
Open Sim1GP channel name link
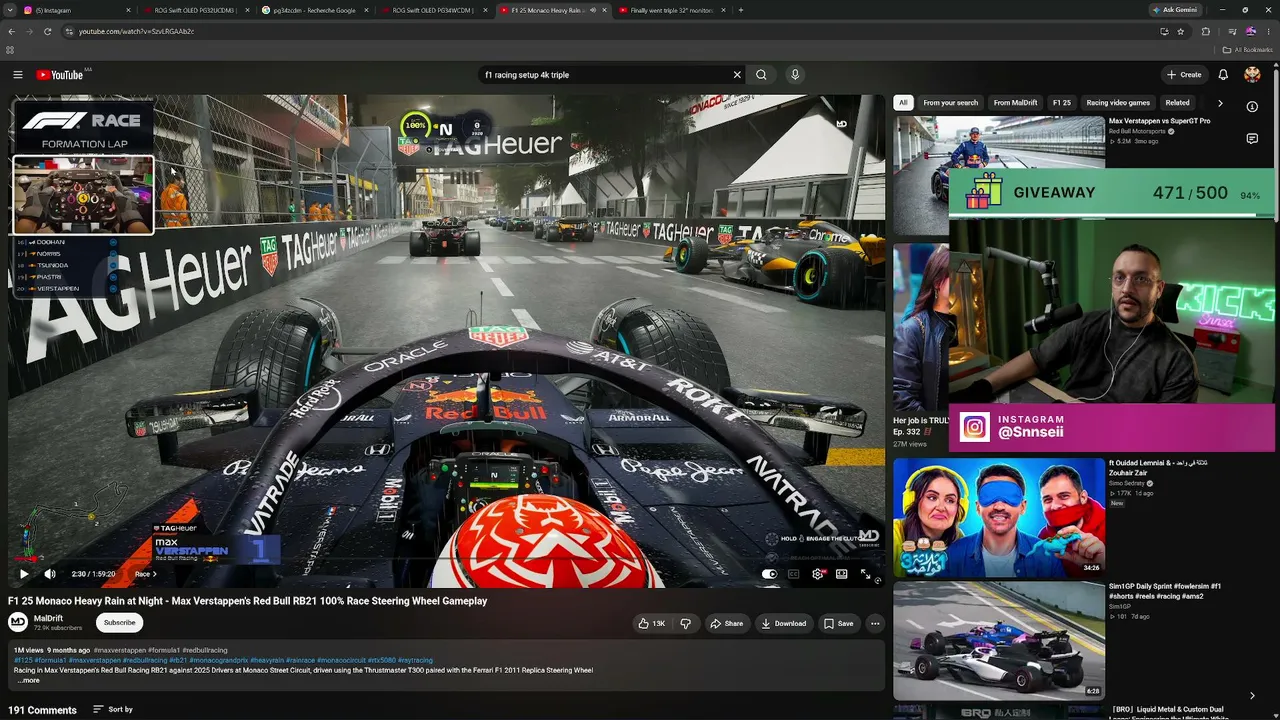click(x=1120, y=606)
